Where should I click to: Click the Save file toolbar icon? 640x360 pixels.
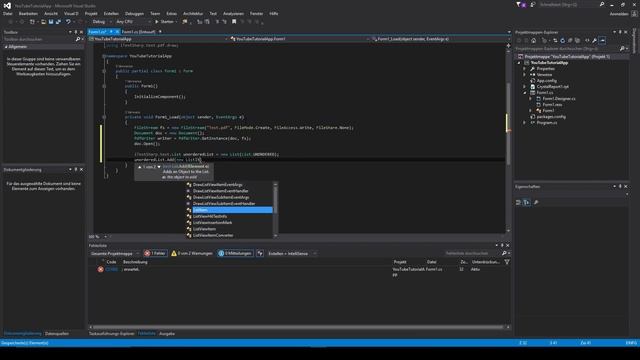click(51, 22)
